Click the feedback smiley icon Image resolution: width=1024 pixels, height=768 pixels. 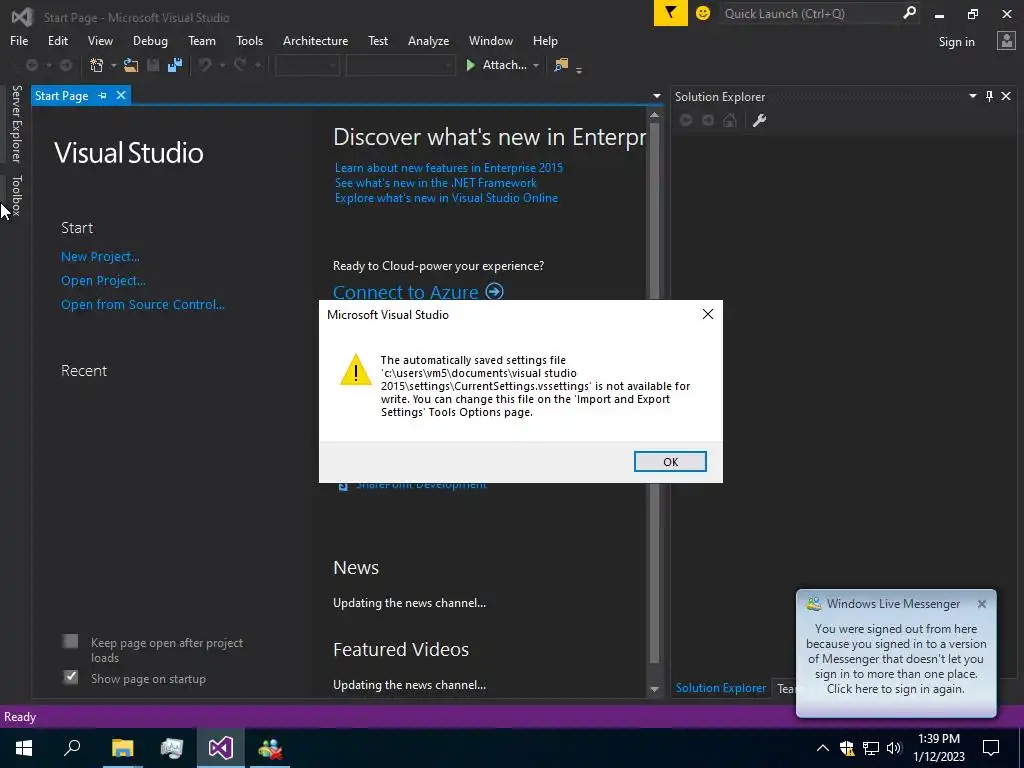coord(703,13)
